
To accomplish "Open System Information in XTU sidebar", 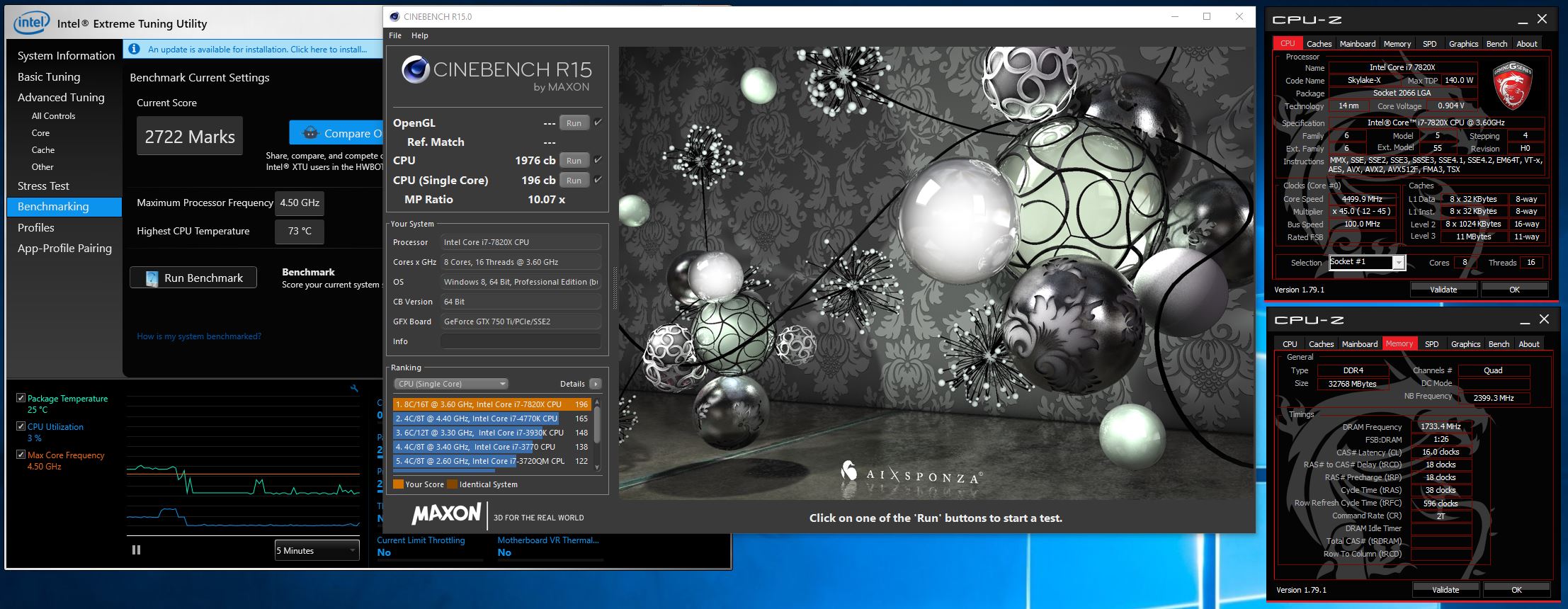I will click(66, 55).
